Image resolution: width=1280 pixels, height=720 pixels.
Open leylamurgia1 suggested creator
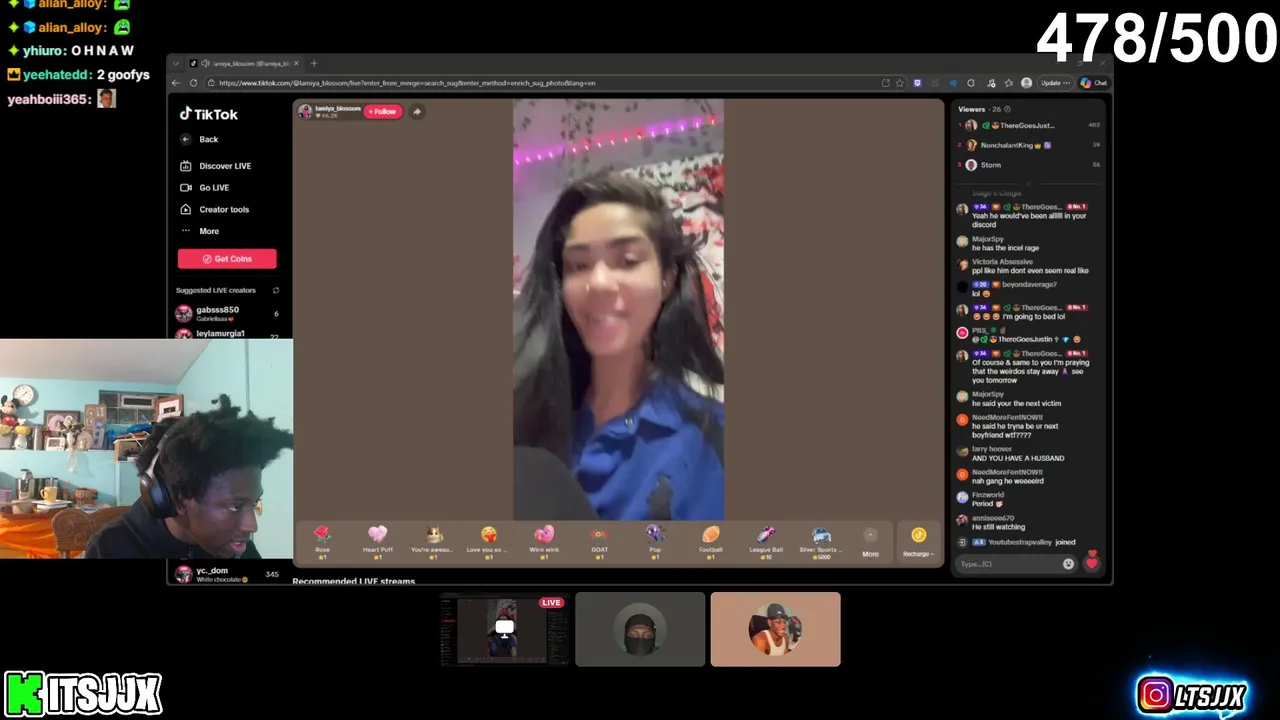(227, 333)
